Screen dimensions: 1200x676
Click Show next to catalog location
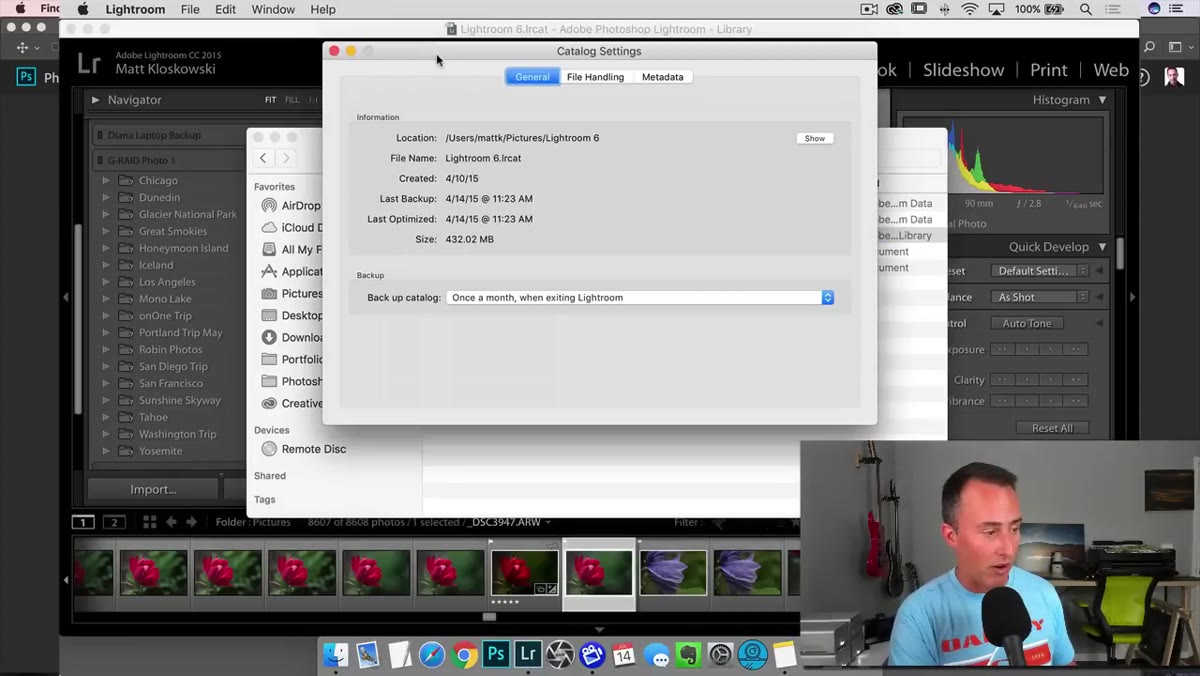pos(815,138)
